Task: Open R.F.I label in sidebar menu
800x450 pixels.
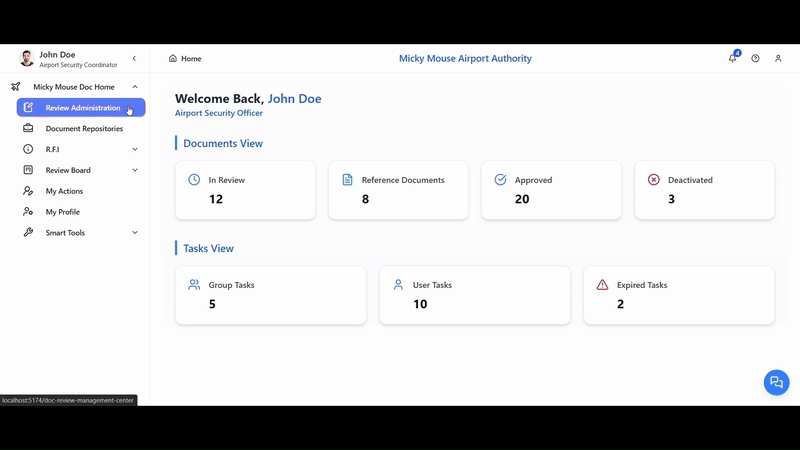Action: tap(53, 149)
